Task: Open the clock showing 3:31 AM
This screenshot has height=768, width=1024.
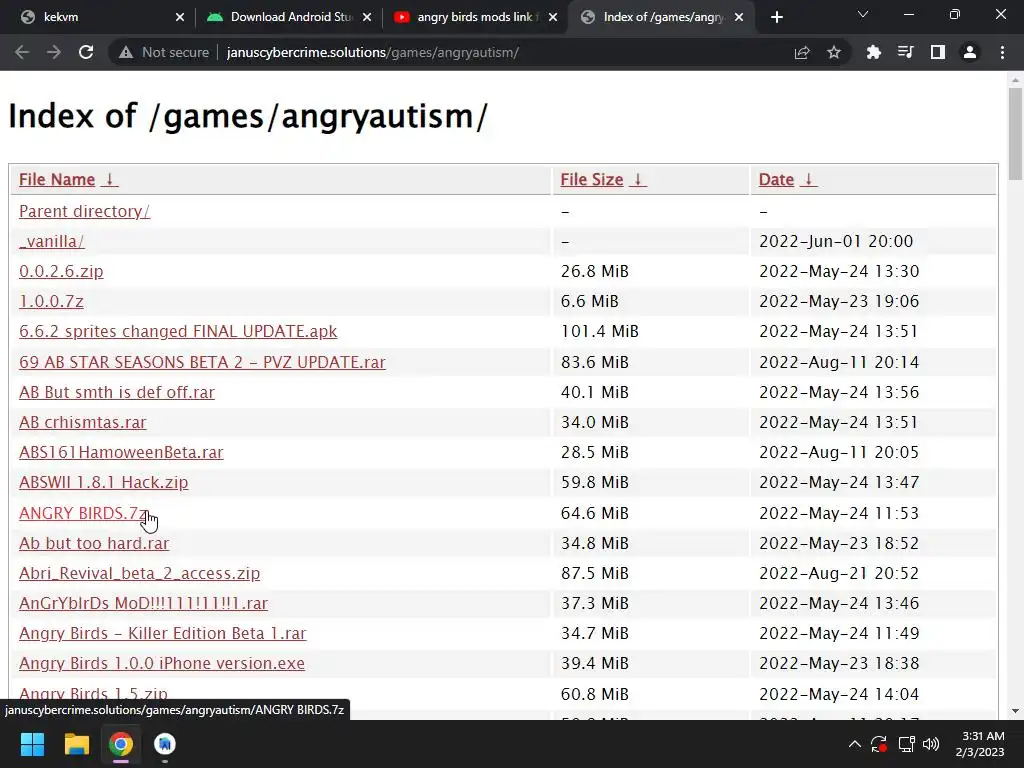Action: pyautogui.click(x=982, y=744)
